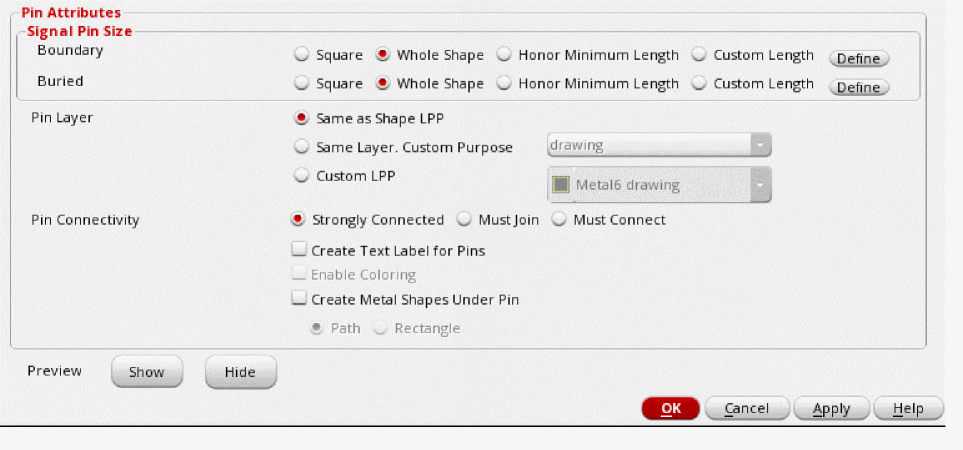Click the Metal6 layer color swatch
963x450 pixels.
561,185
